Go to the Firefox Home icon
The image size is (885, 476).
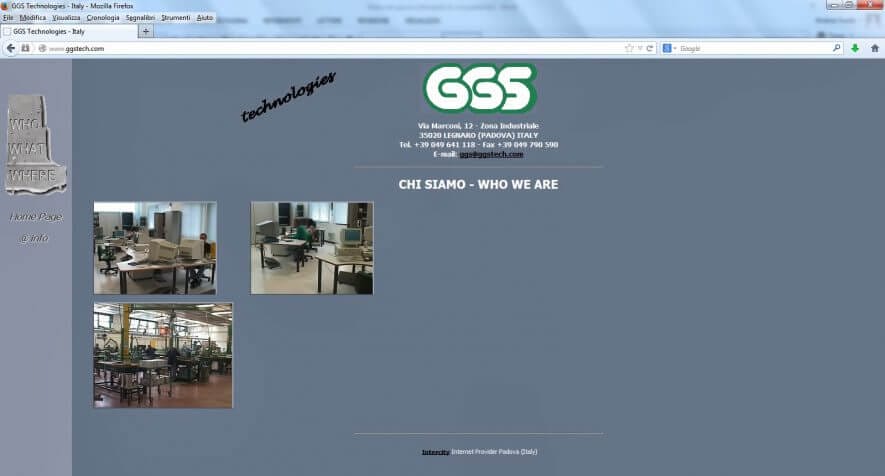[x=874, y=48]
